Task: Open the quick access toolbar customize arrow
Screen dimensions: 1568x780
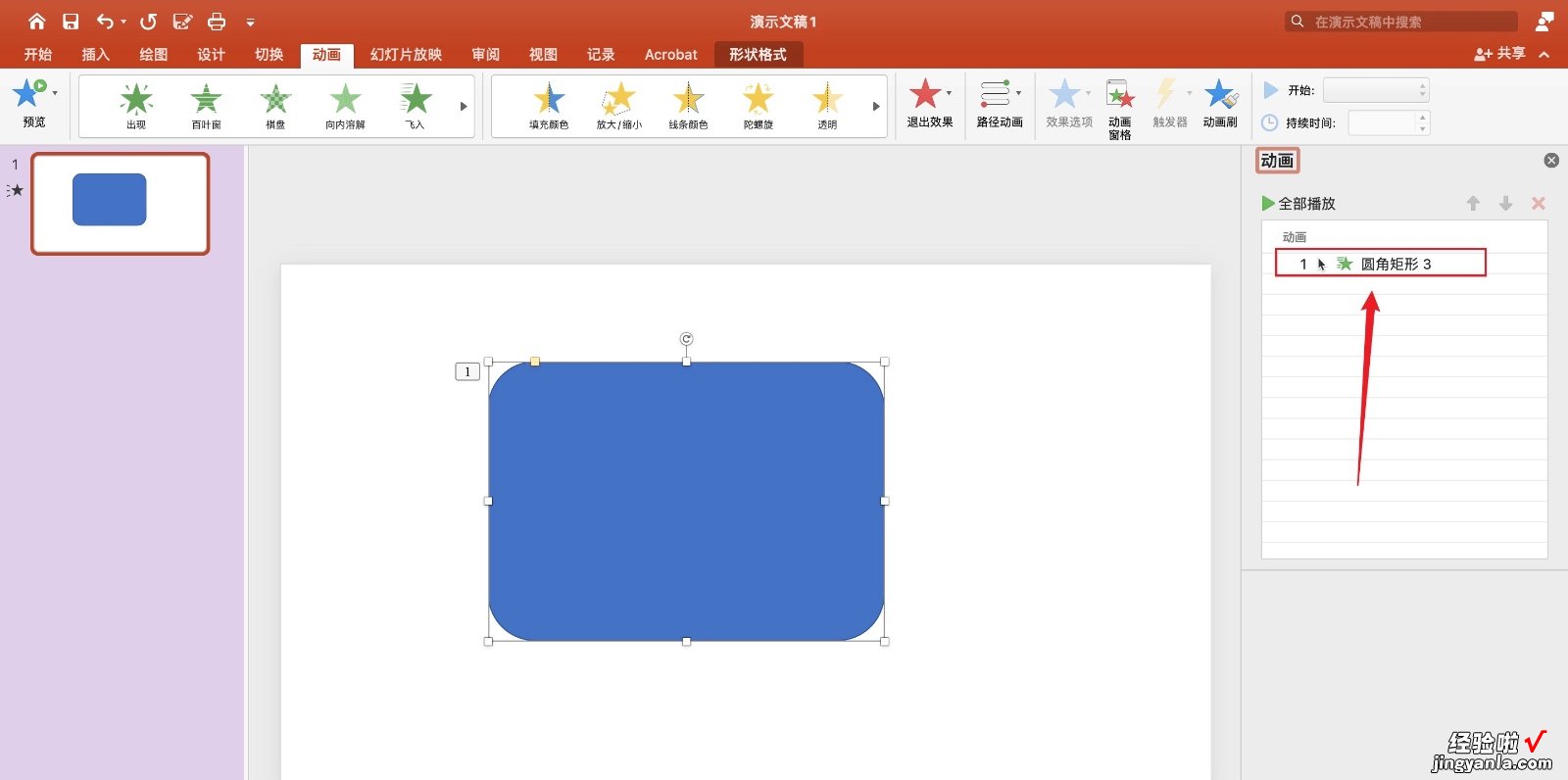Action: (x=250, y=23)
